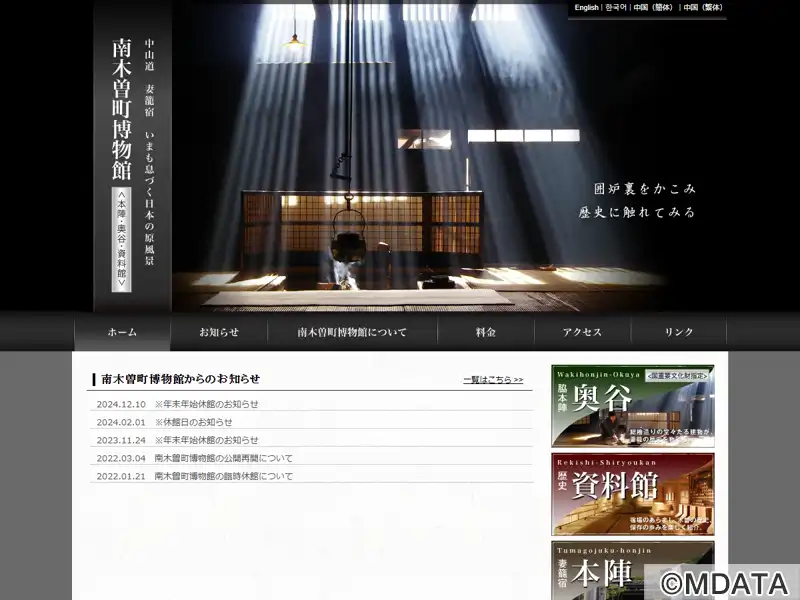Open 2024.02.01 休館日のお知らせ news item

tap(193, 422)
